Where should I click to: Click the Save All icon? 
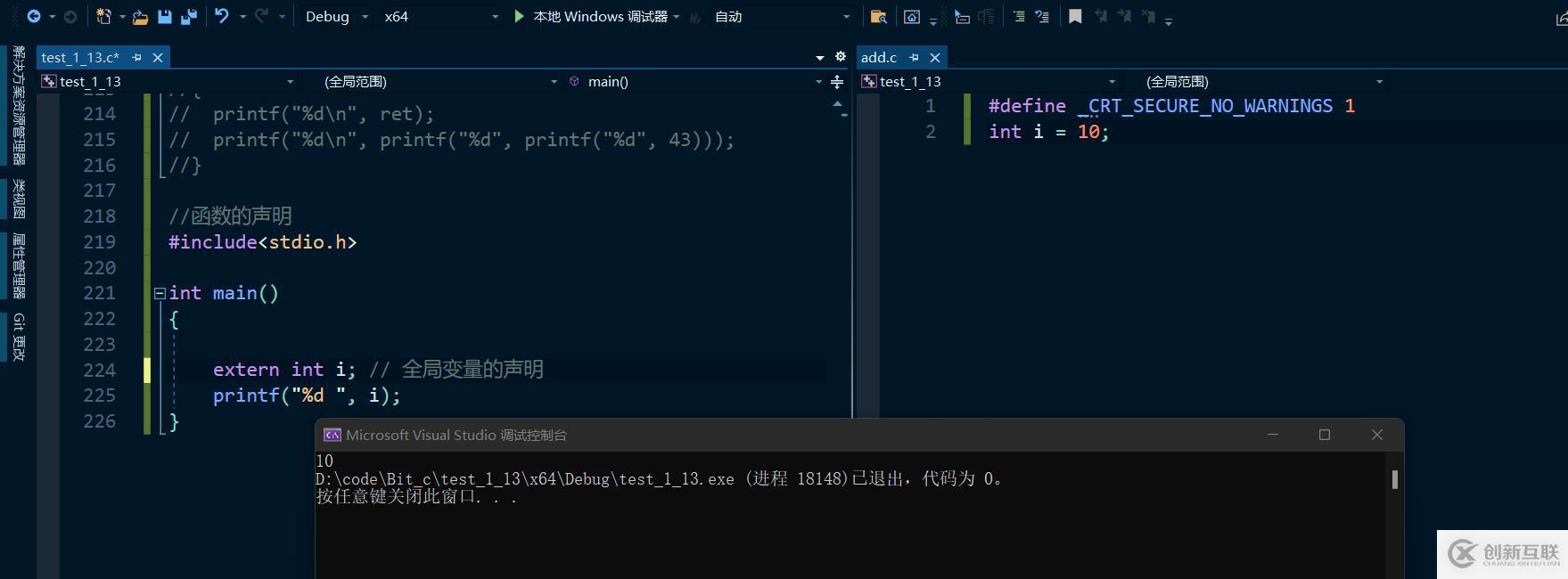click(x=189, y=16)
